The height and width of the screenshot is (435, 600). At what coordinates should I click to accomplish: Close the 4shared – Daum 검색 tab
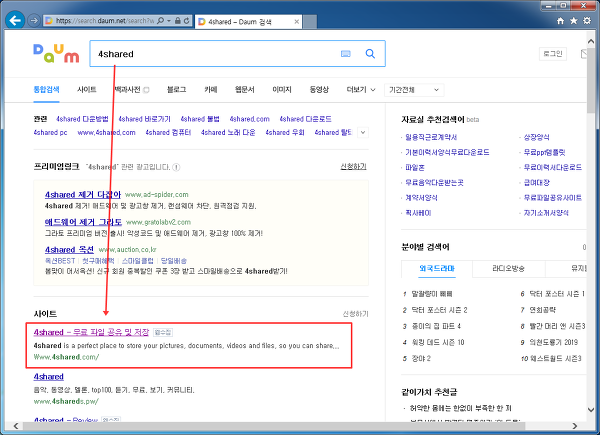(x=297, y=22)
